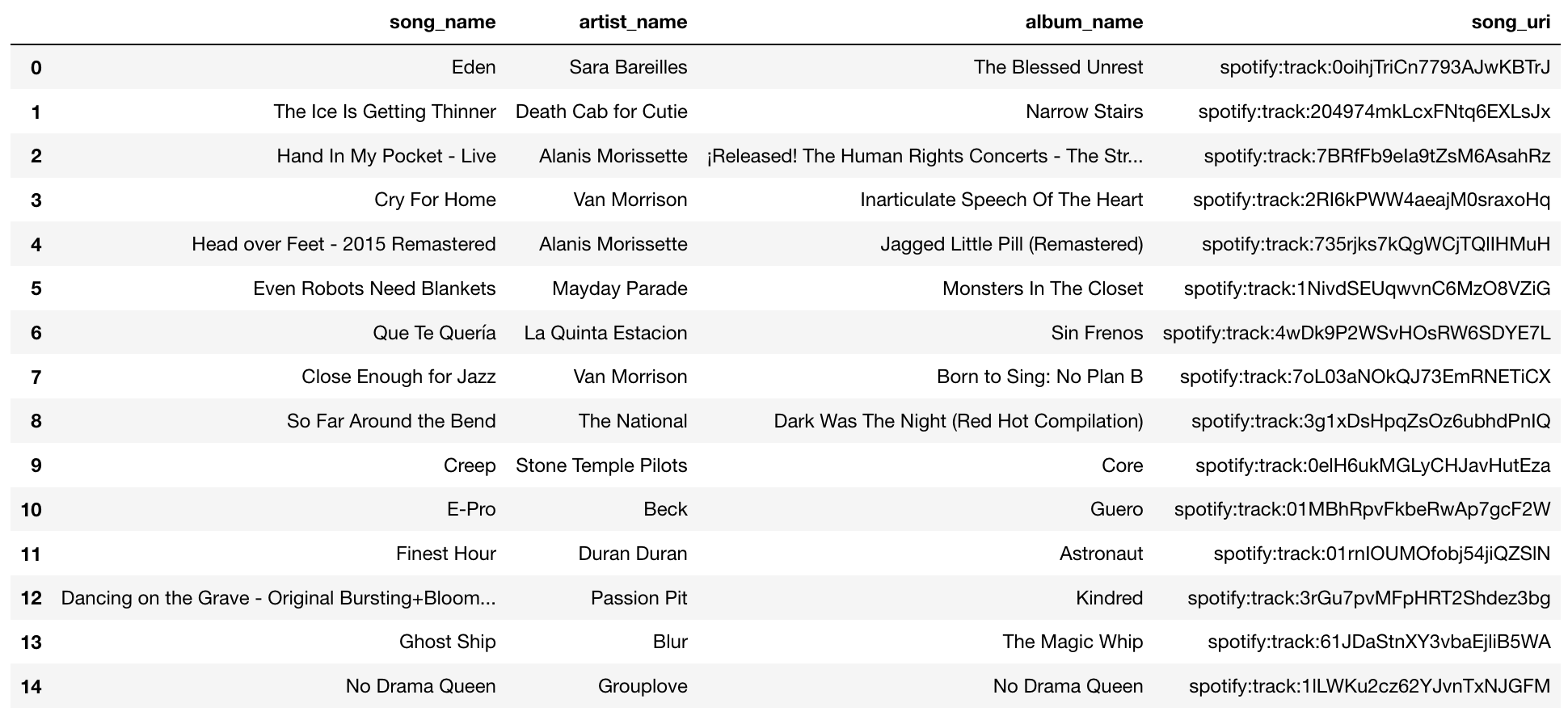Screen dimensions: 1568x716
Task: Click the 'La Quinta Estacion' artist cell
Action: click(x=605, y=333)
